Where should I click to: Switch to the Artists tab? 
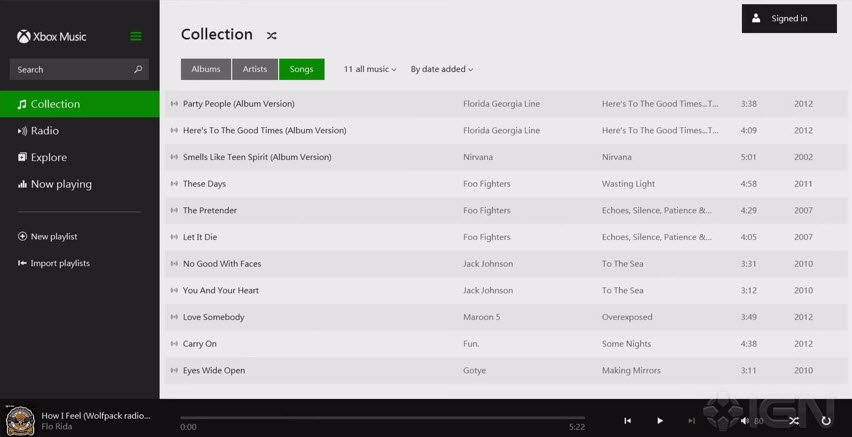tap(255, 69)
